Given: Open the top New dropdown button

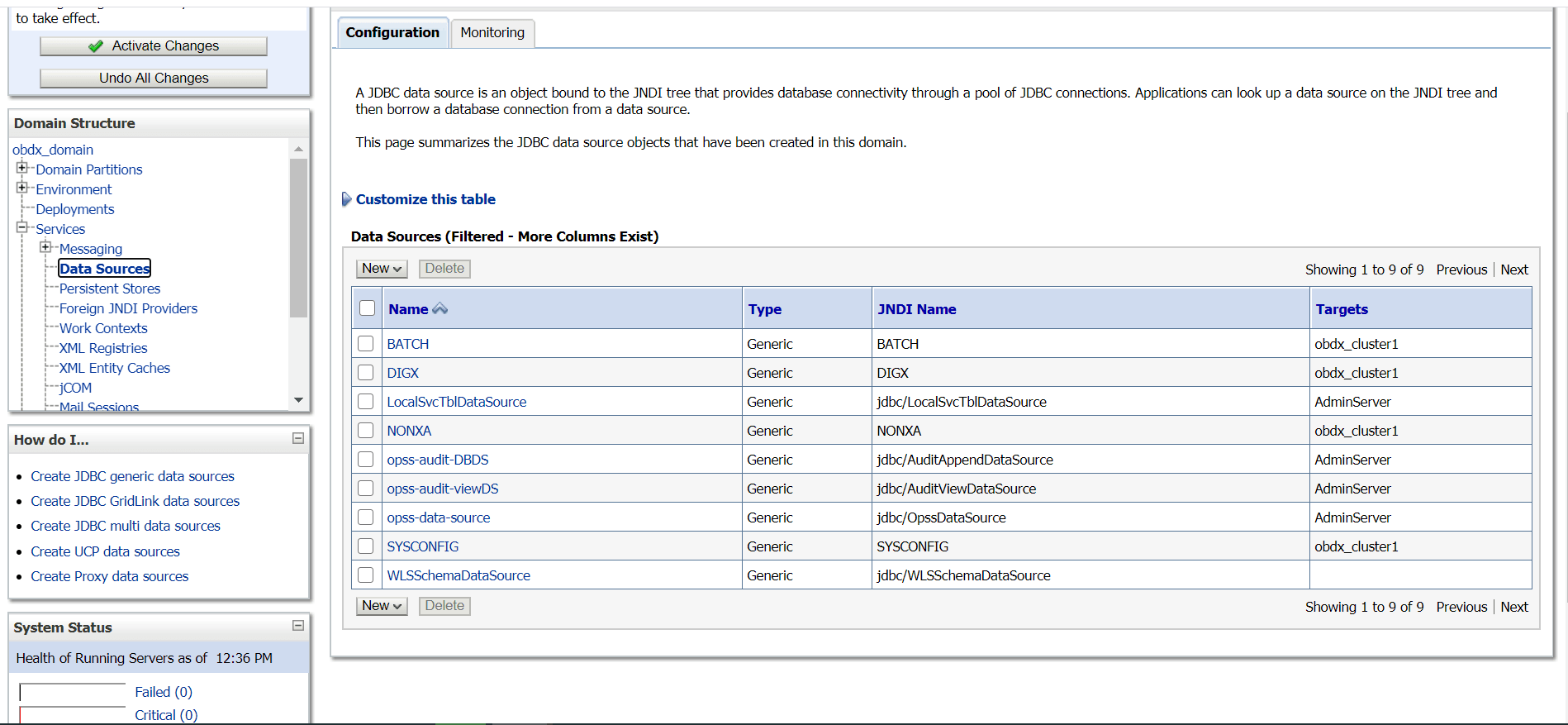Looking at the screenshot, I should (382, 269).
